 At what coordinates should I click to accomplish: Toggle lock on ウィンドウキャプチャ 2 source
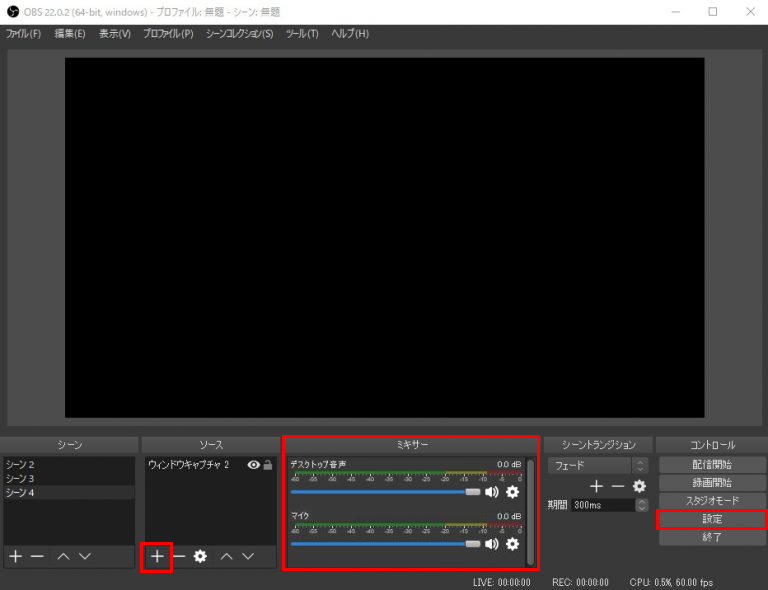(x=268, y=465)
